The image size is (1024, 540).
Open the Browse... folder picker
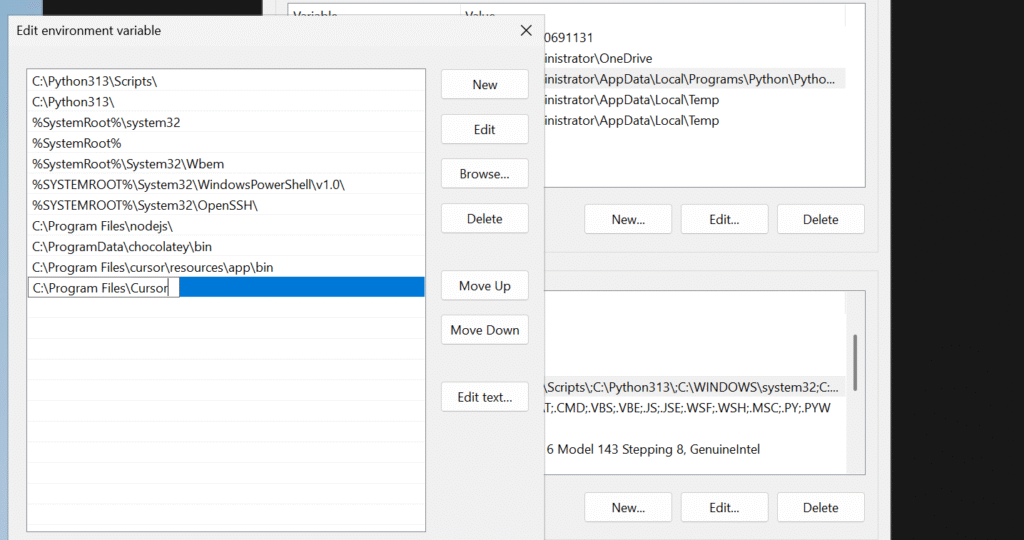485,174
